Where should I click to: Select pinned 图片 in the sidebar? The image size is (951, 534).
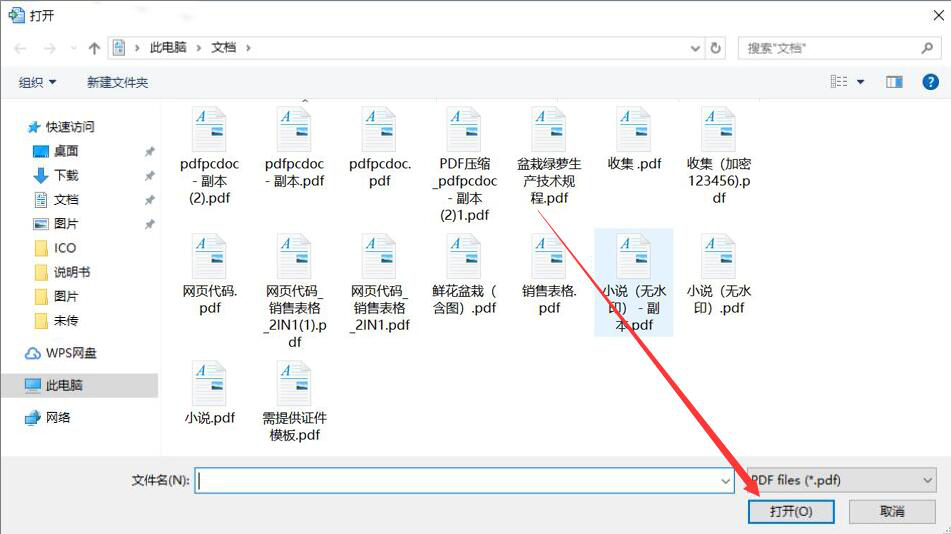55,224
